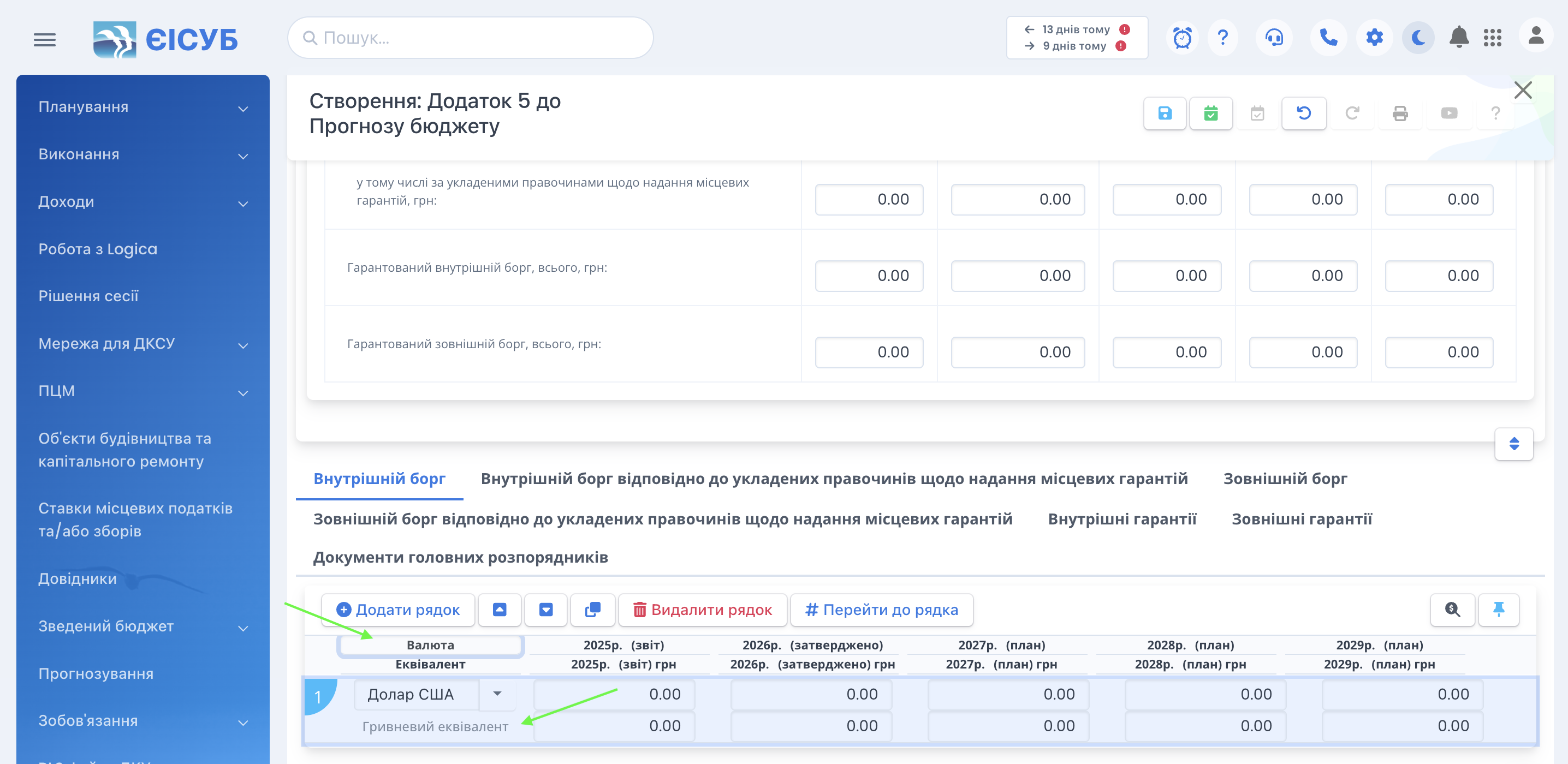This screenshot has height=764, width=1568.
Task: Open the help question mark in header
Action: [1223, 38]
